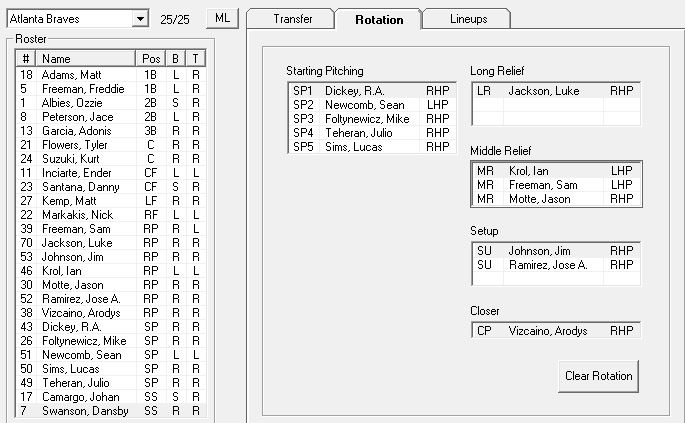Click the ML button
The height and width of the screenshot is (423, 685).
point(222,18)
